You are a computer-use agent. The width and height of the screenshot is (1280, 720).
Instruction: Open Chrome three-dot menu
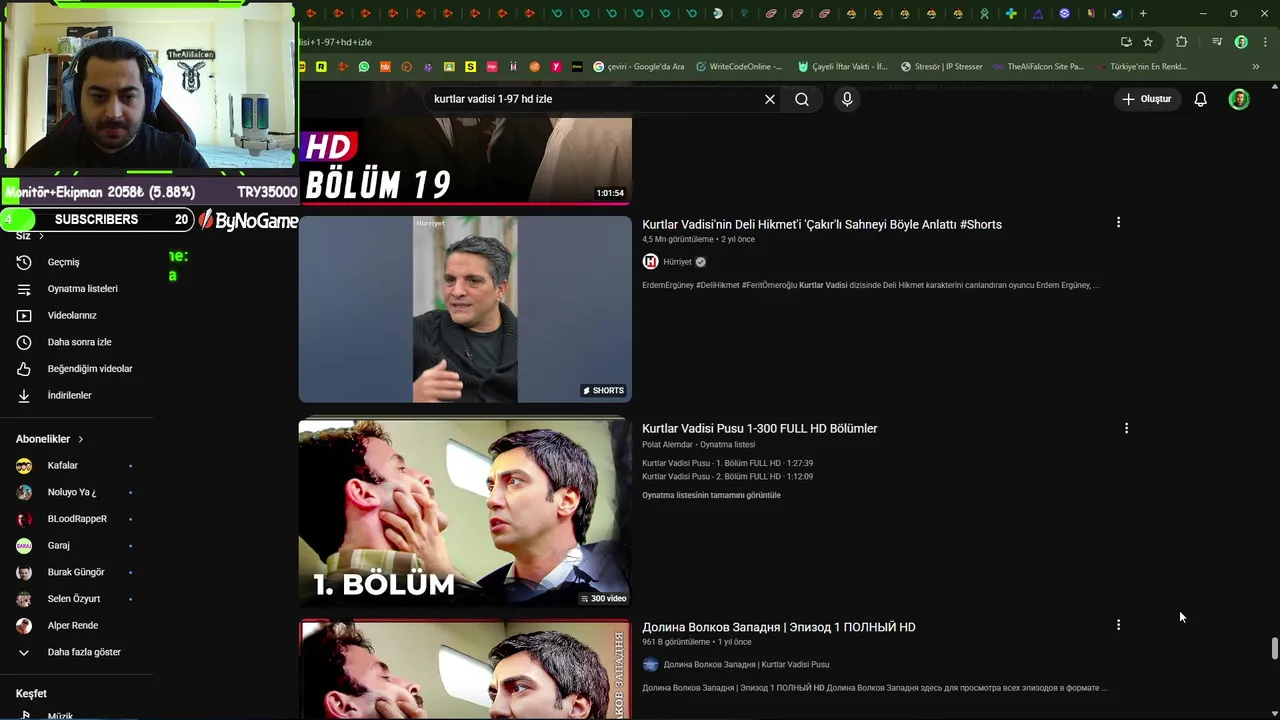[x=1264, y=42]
